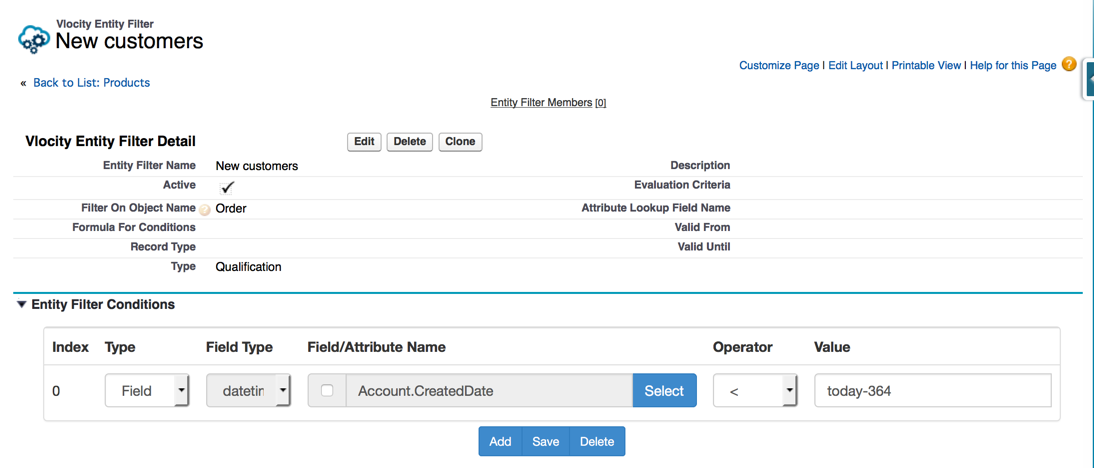Open the Help for this Page link

(x=1013, y=66)
